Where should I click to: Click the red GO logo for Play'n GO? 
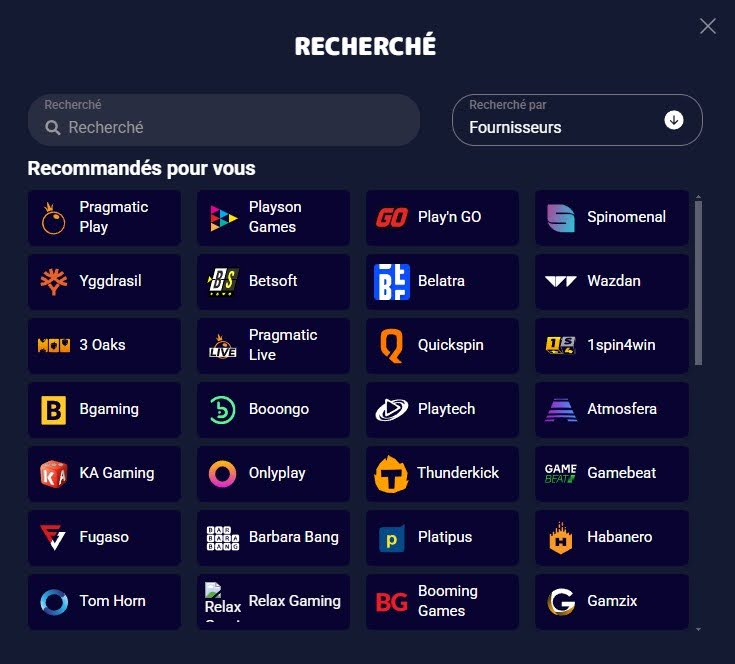coord(392,217)
